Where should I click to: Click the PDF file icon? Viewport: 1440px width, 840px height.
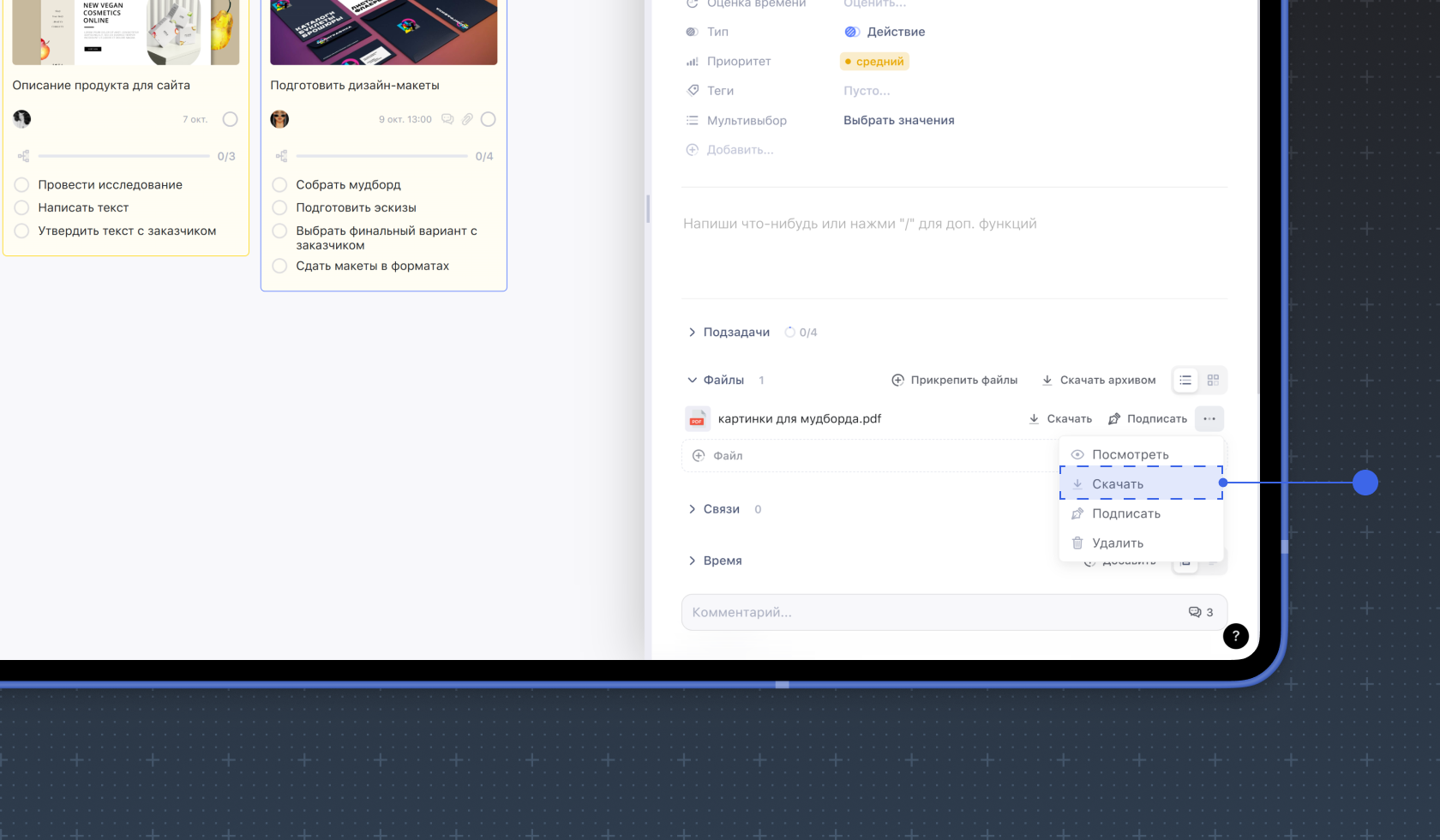click(697, 419)
